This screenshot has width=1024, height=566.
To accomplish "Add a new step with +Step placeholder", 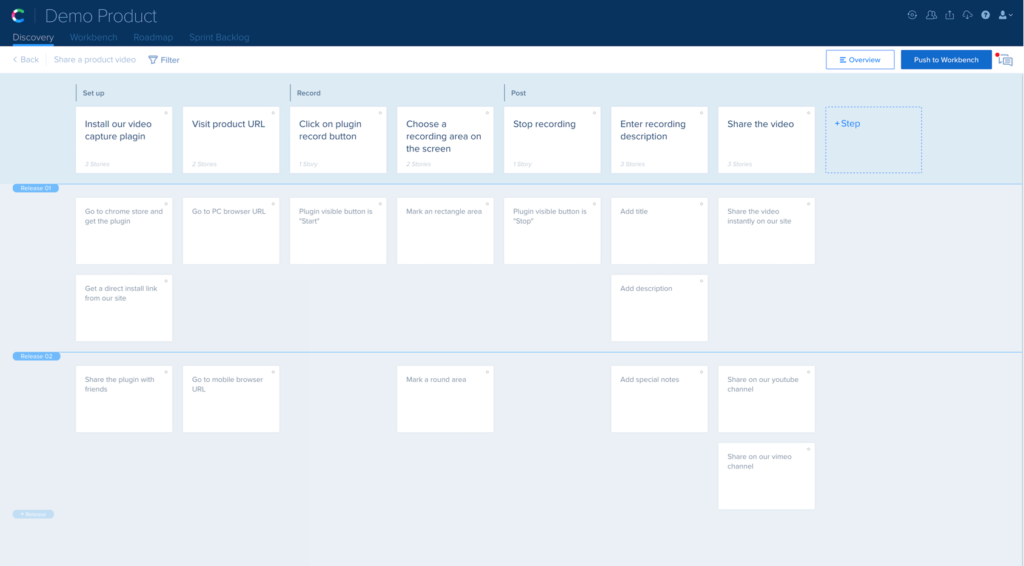I will [x=872, y=140].
